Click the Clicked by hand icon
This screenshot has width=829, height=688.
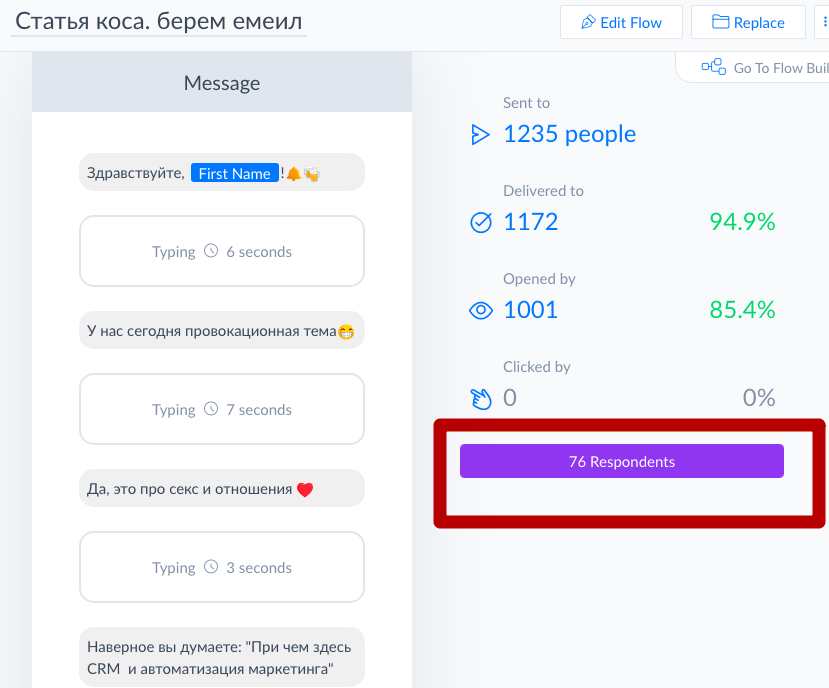click(481, 399)
